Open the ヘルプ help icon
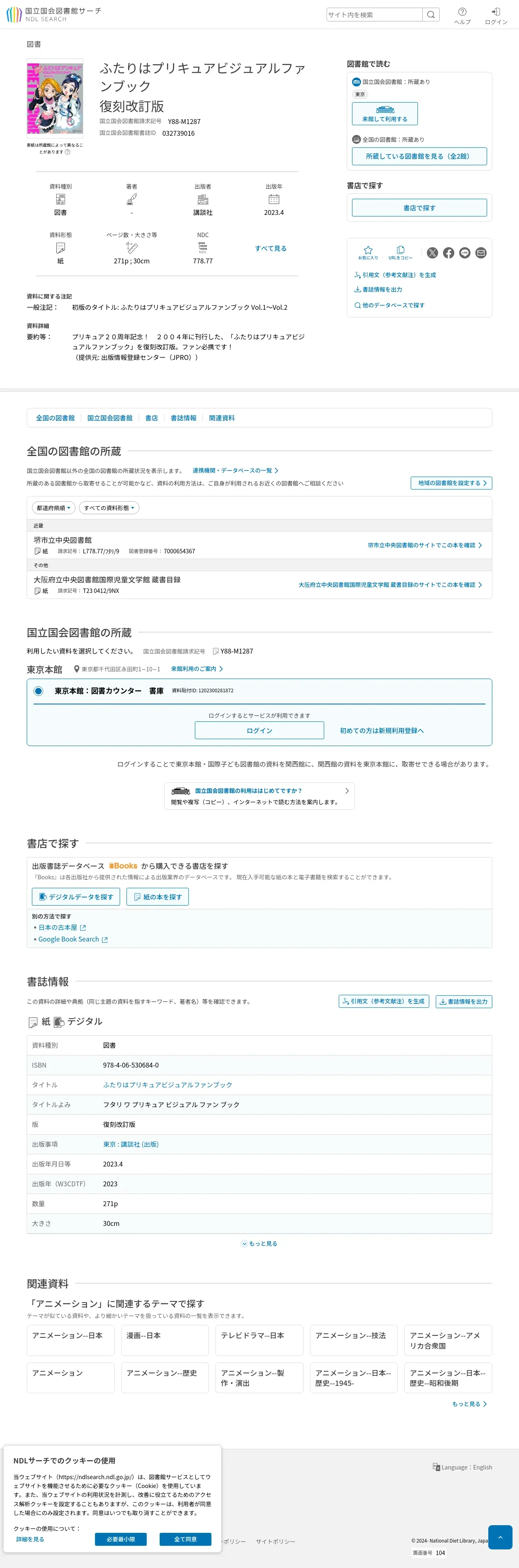This screenshot has width=519, height=1568. (x=462, y=16)
